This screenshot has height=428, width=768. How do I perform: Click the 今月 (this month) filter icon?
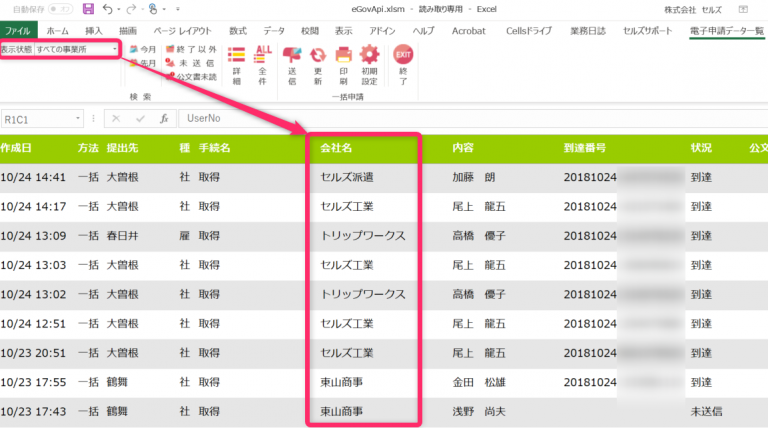pos(133,49)
